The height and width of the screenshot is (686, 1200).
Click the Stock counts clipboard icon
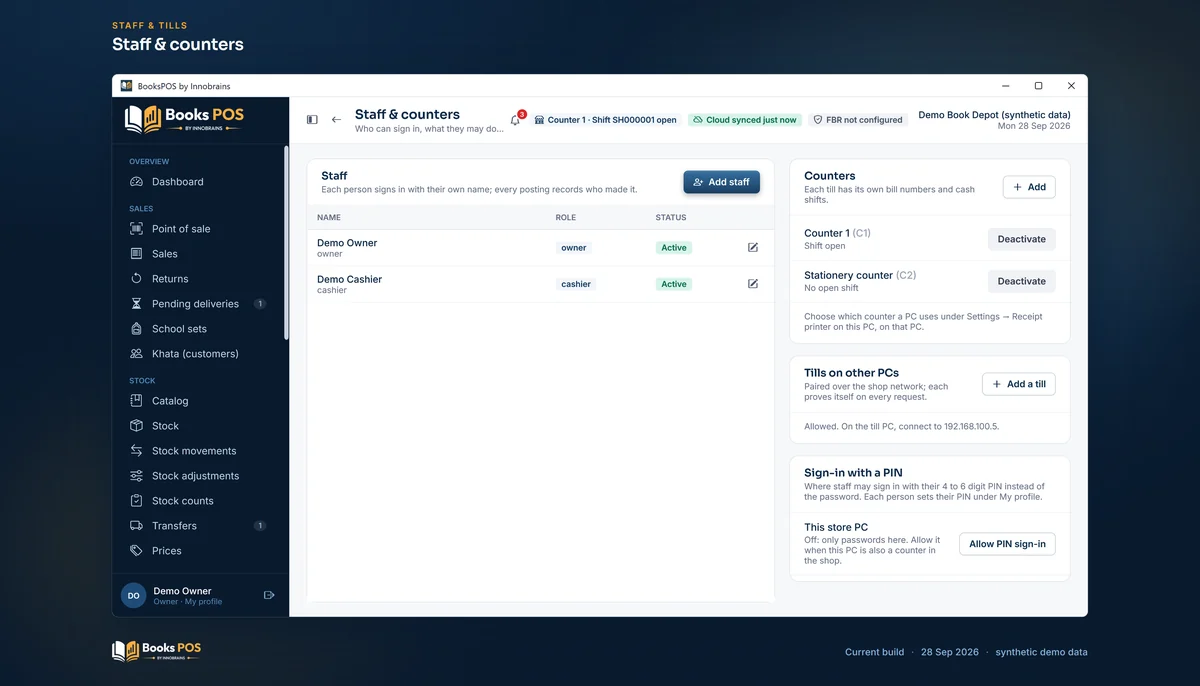click(136, 501)
